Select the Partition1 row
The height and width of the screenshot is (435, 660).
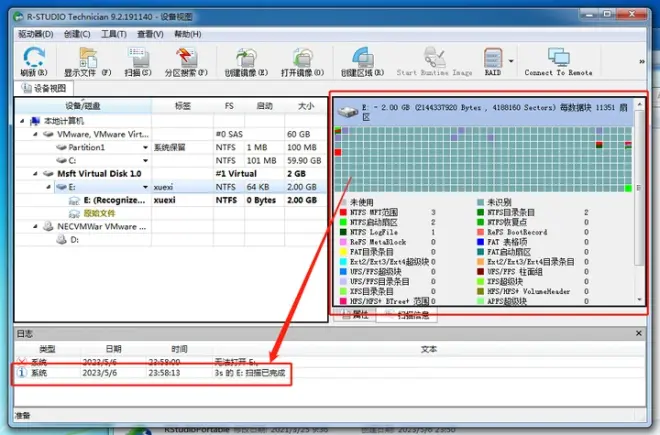click(171, 147)
